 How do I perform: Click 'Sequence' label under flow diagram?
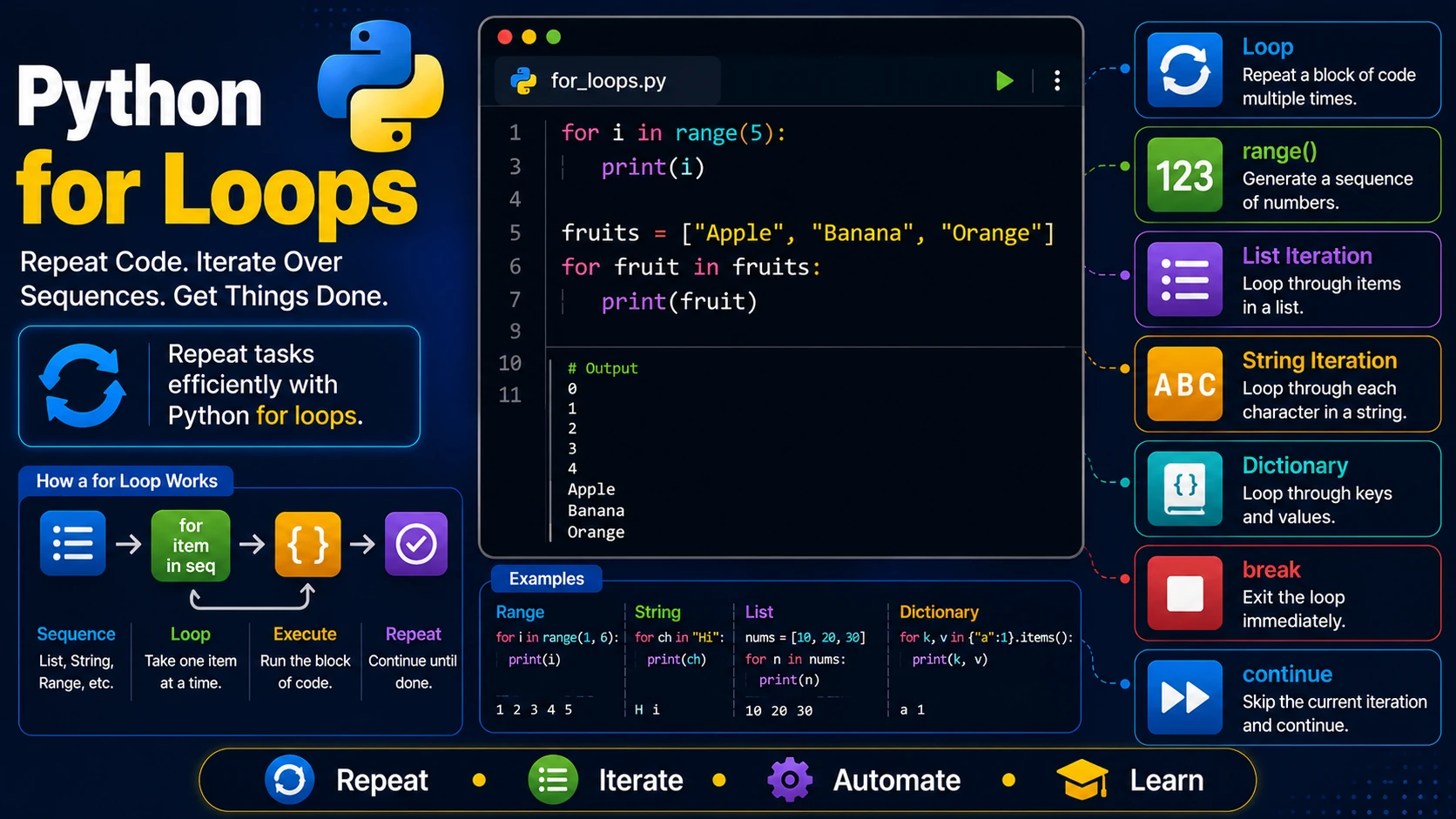pos(76,634)
